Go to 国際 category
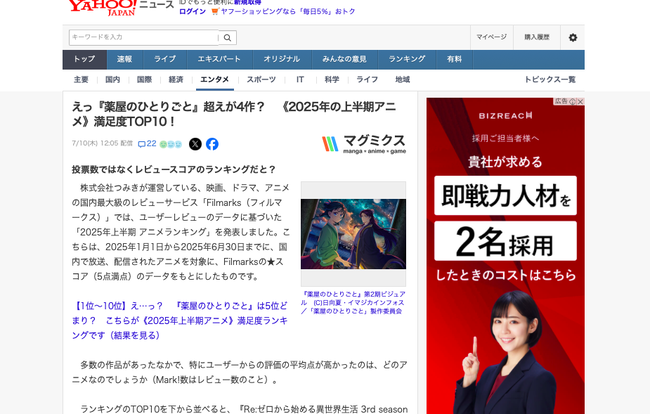 pos(144,80)
